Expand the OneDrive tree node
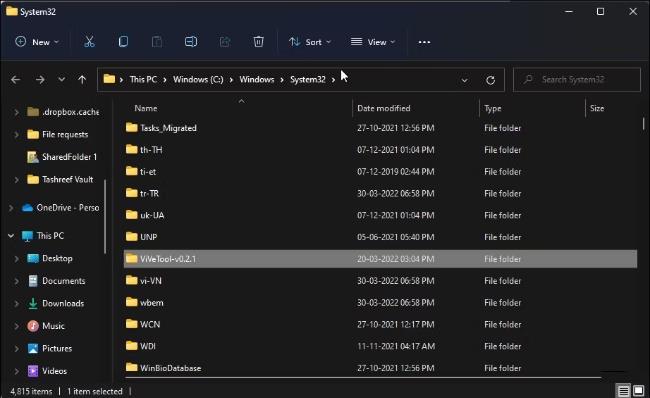 pos(11,208)
